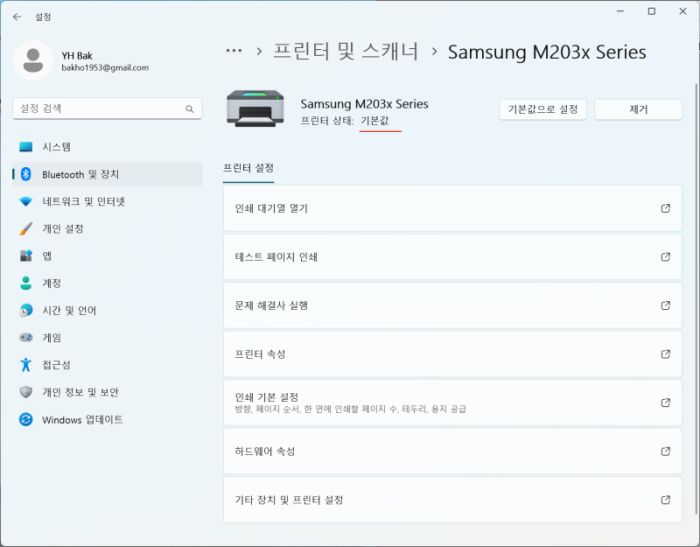Viewport: 700px width, 547px height.
Task: Select 개인 설정 label in sidebar
Action: pos(63,229)
